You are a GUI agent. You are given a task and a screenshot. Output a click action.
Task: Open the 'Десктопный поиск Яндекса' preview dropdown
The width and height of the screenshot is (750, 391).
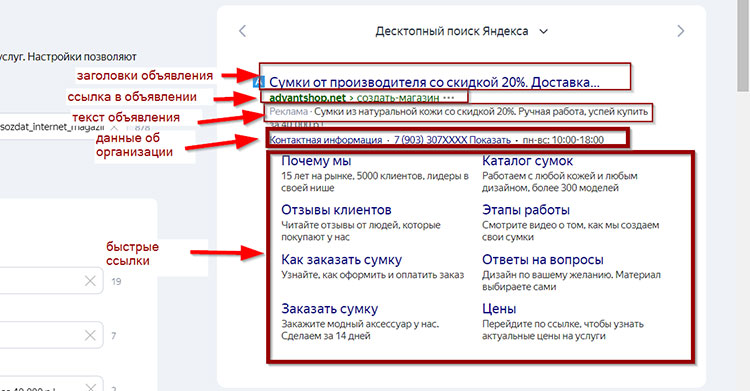point(462,32)
